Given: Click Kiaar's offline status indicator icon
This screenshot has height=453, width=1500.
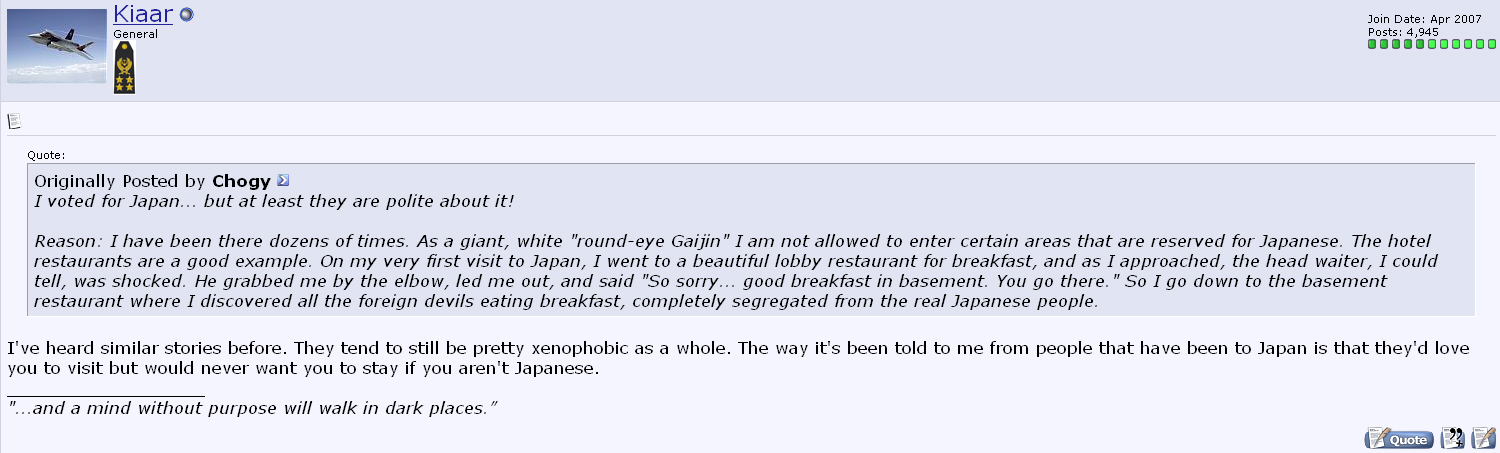Looking at the screenshot, I should (x=187, y=15).
